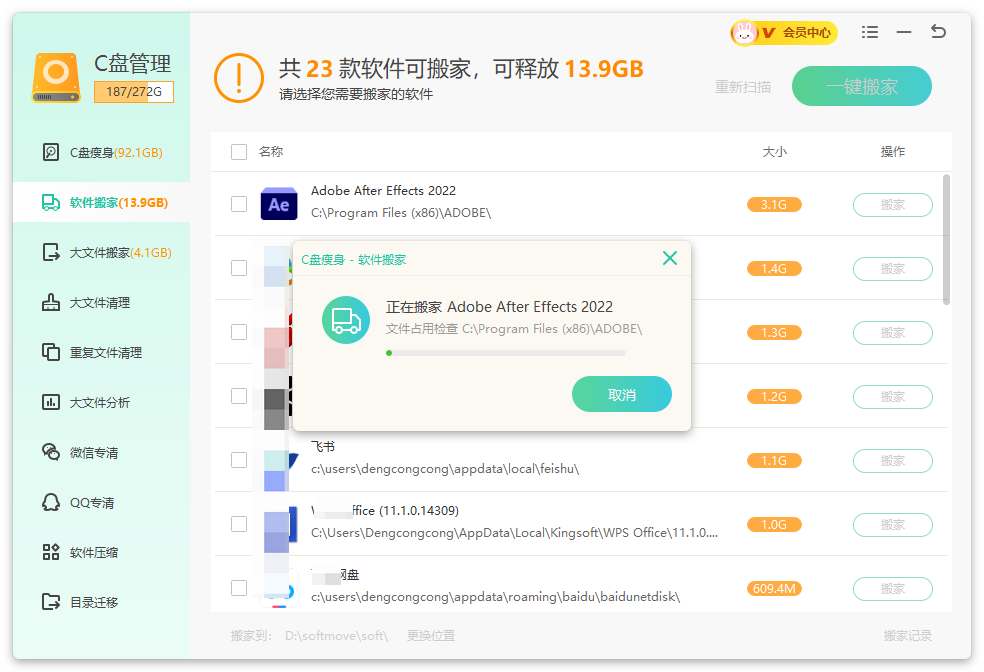The width and height of the screenshot is (984, 672).
Task: Check the checkbox in the 1.4G row
Action: click(x=239, y=268)
